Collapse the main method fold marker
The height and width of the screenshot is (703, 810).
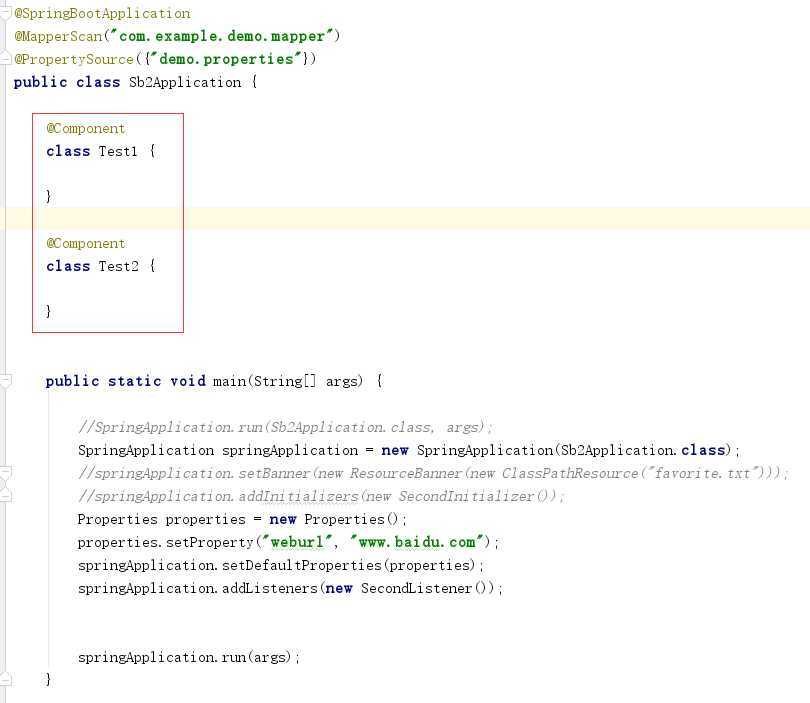5,381
